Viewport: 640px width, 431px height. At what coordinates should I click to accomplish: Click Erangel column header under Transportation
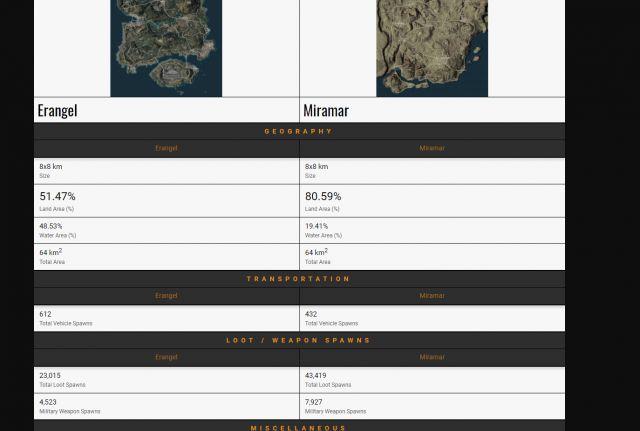(x=166, y=295)
